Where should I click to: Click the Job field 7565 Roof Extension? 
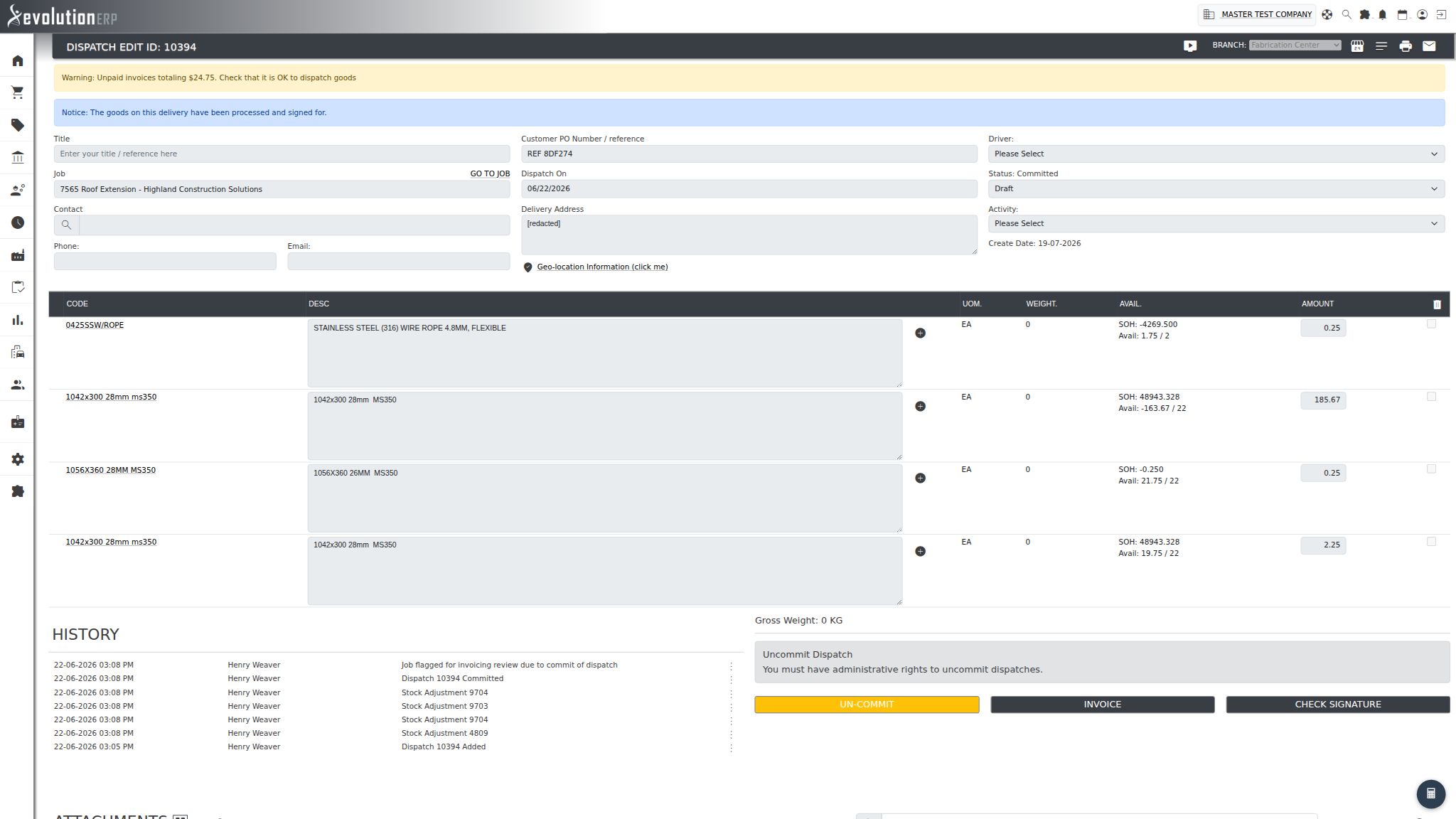(282, 189)
